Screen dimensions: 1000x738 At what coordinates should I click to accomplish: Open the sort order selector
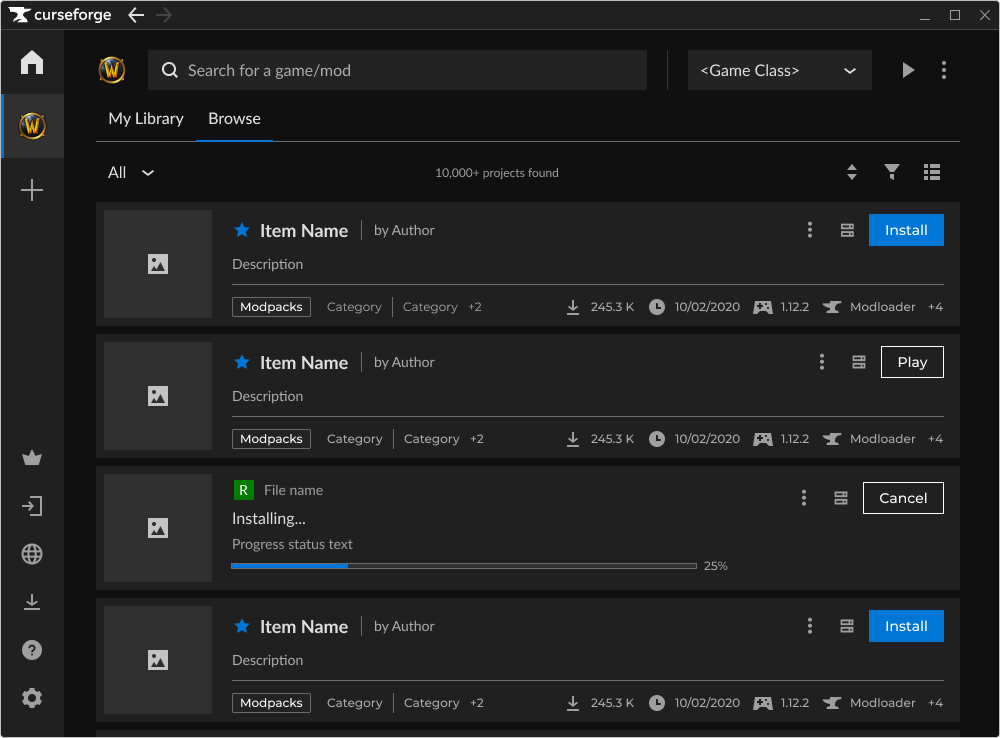click(x=852, y=173)
